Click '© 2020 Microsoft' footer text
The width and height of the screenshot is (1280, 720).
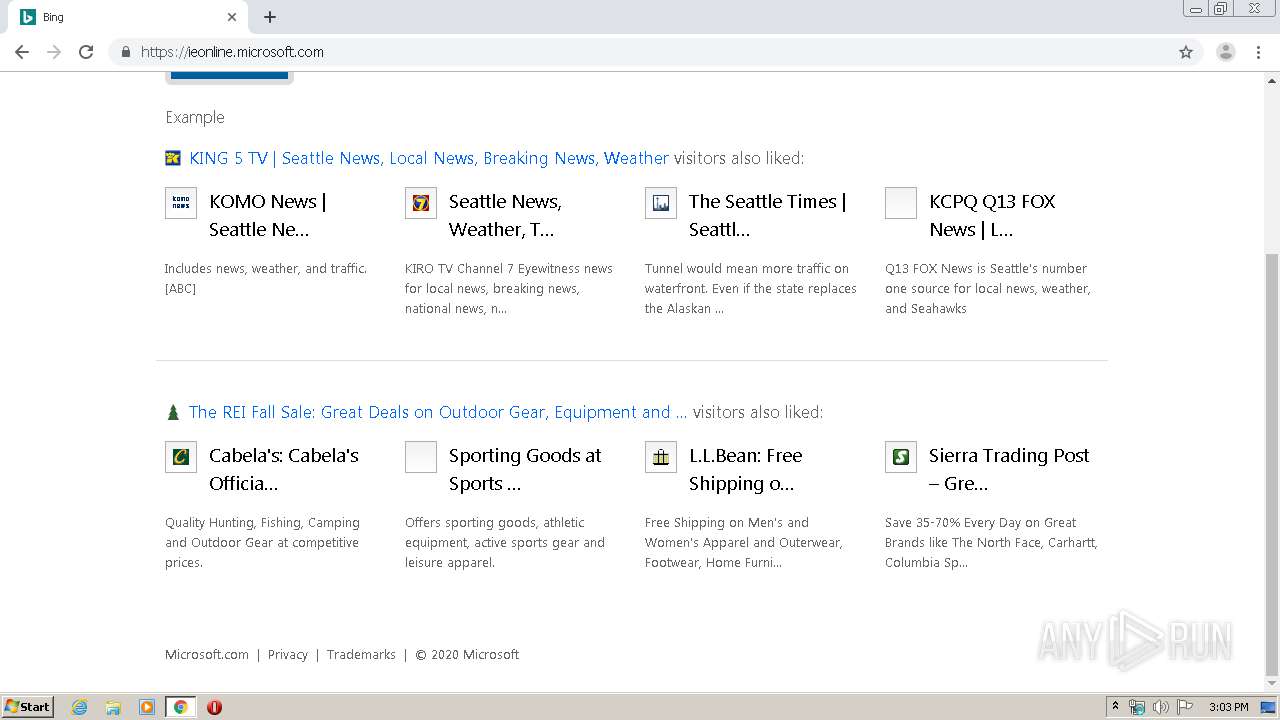point(467,655)
